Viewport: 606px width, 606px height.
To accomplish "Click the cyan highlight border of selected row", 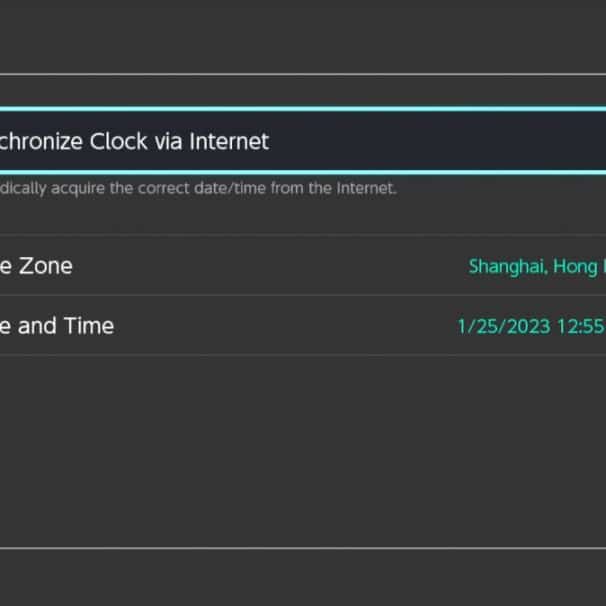I will (x=300, y=109).
